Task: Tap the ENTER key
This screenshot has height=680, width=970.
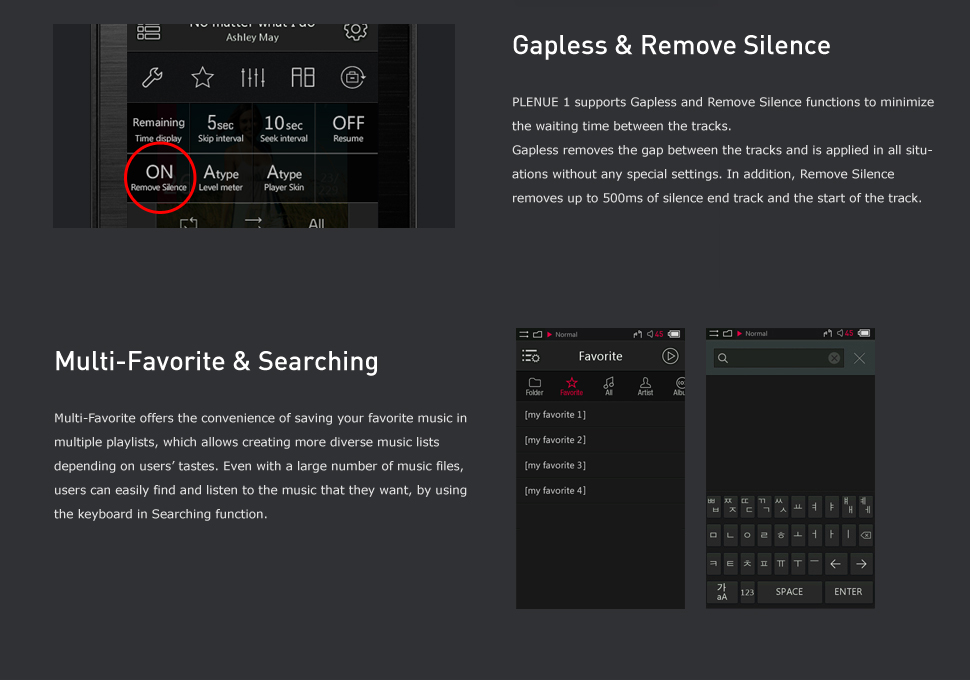Action: 848,592
